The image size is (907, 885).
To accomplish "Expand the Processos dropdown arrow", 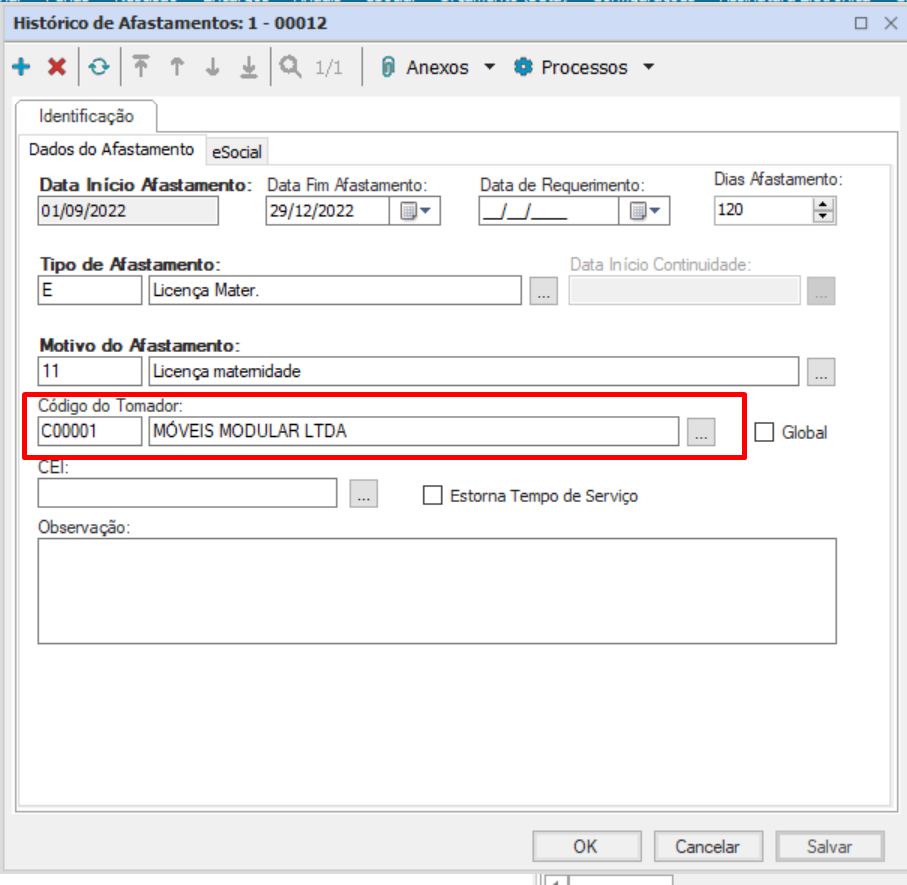I will coord(648,67).
